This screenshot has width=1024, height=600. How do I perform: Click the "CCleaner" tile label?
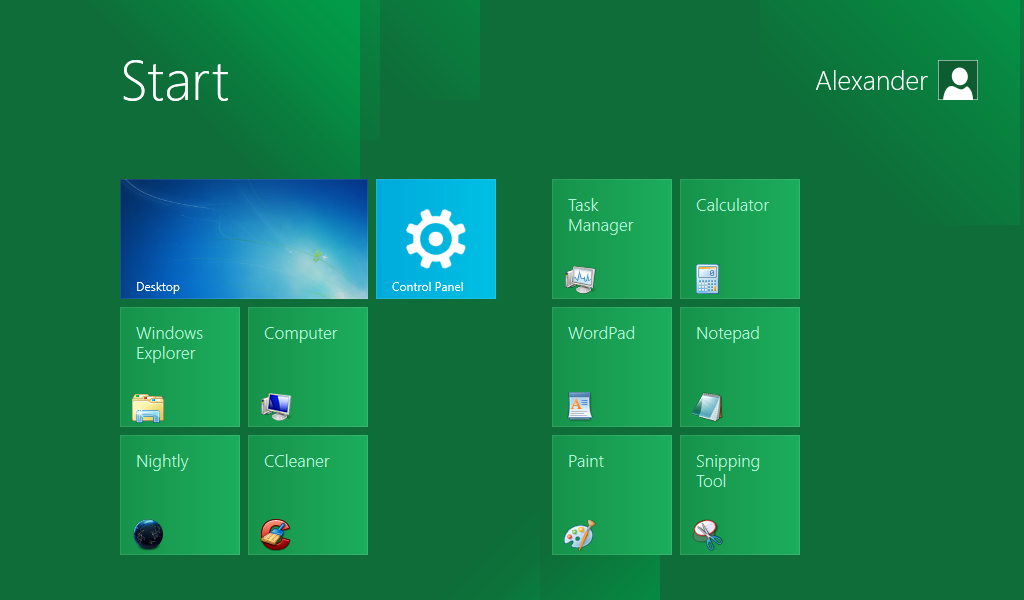point(297,461)
